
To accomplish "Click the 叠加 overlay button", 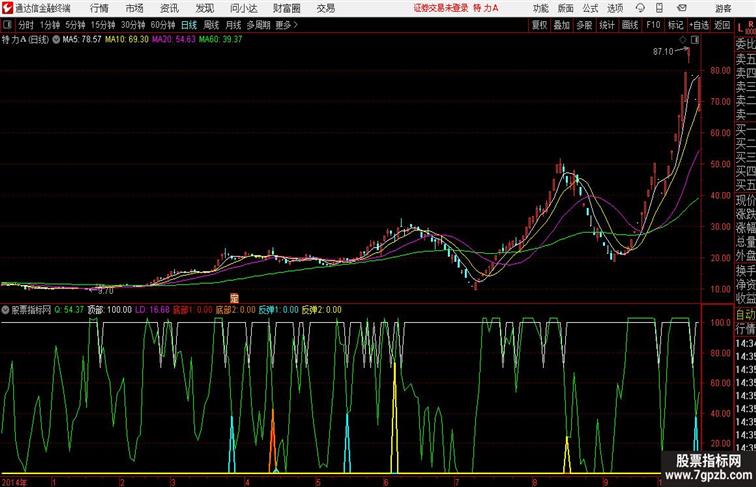I will (561, 25).
